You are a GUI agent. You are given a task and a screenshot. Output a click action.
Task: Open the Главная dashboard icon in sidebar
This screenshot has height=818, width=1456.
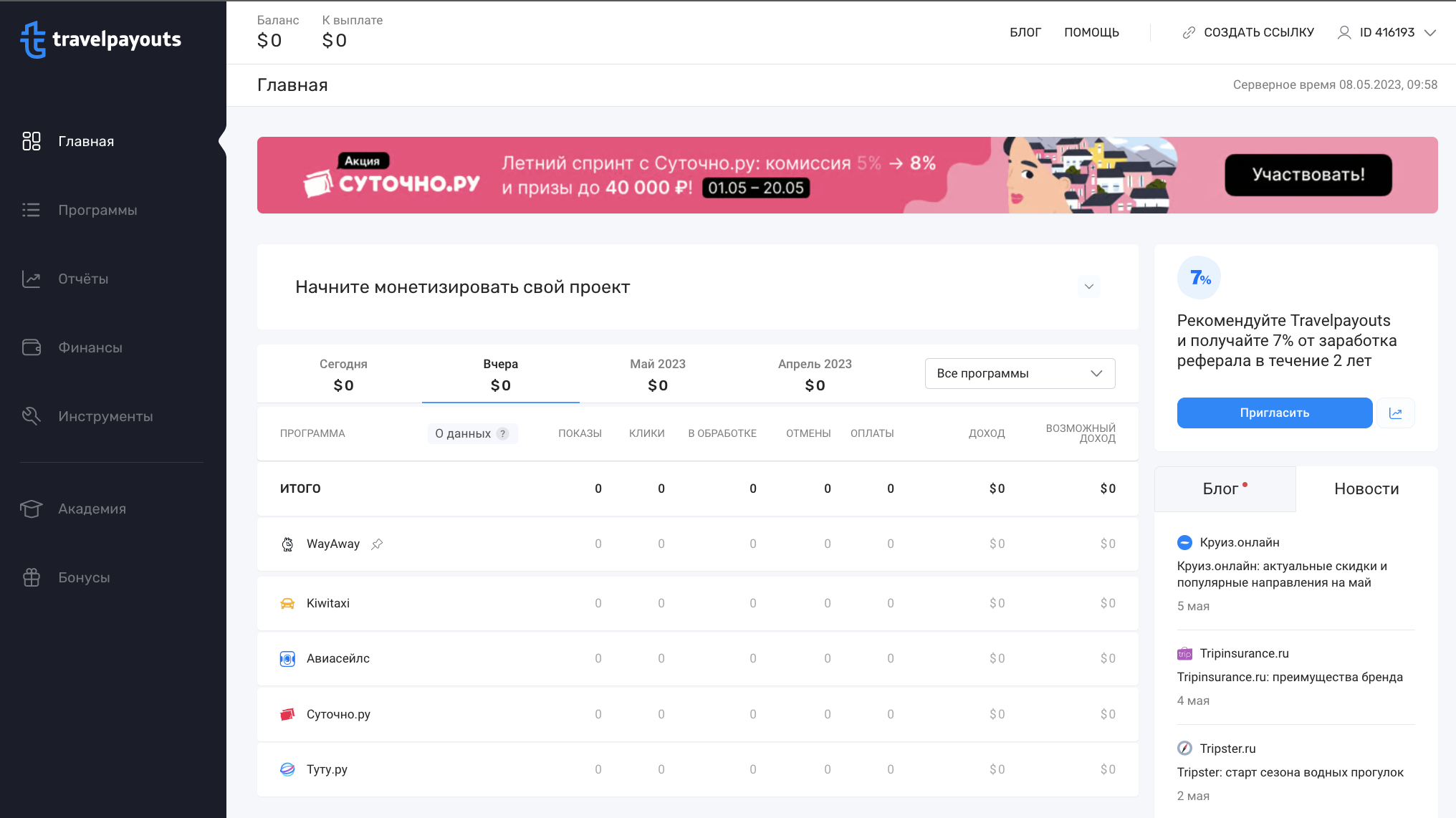32,141
